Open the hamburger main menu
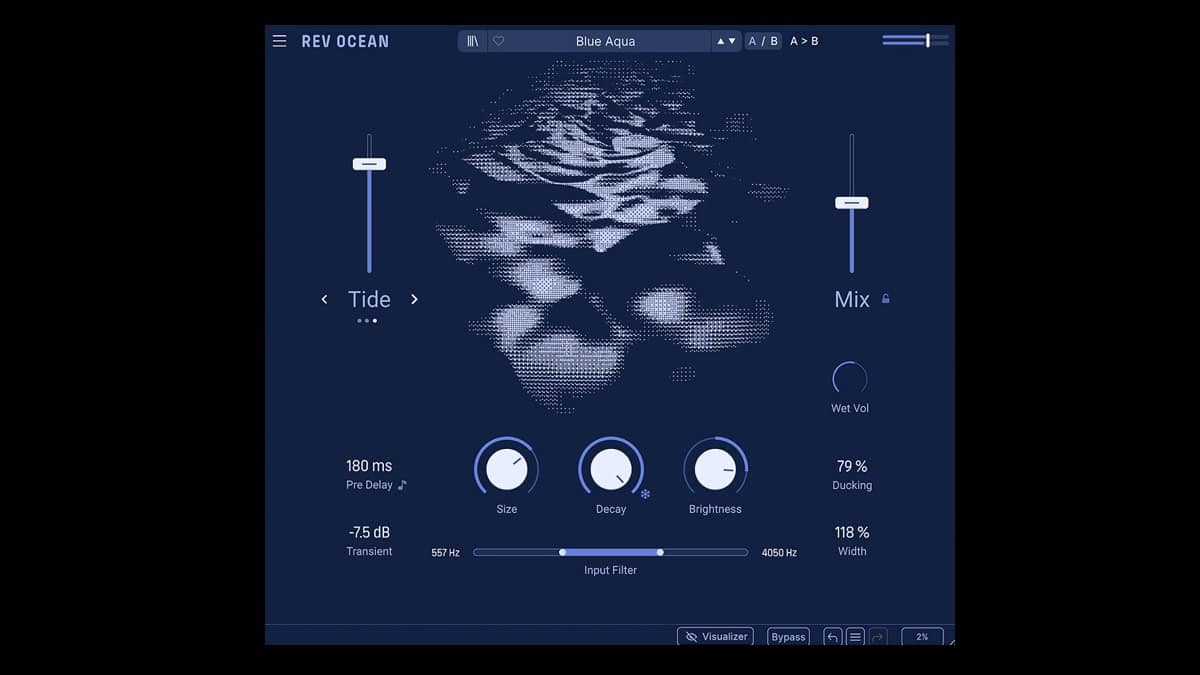 [279, 41]
